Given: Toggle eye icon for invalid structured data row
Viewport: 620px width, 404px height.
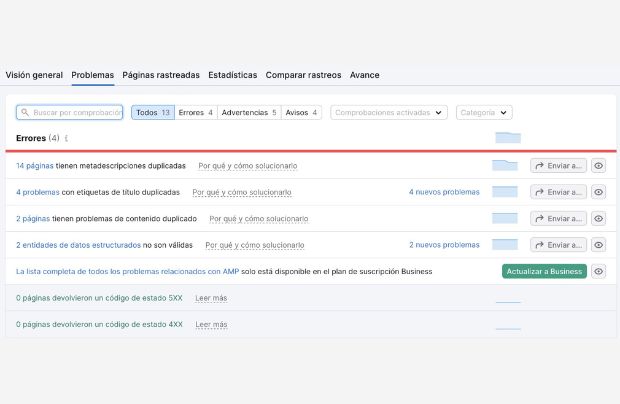Looking at the screenshot, I should pyautogui.click(x=598, y=244).
